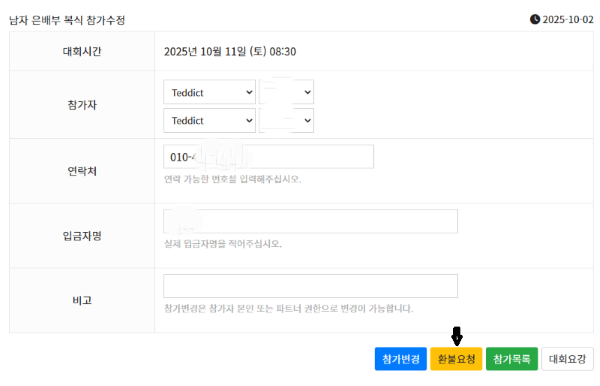Click the 참가변경 blue button
The height and width of the screenshot is (386, 600).
tap(401, 359)
